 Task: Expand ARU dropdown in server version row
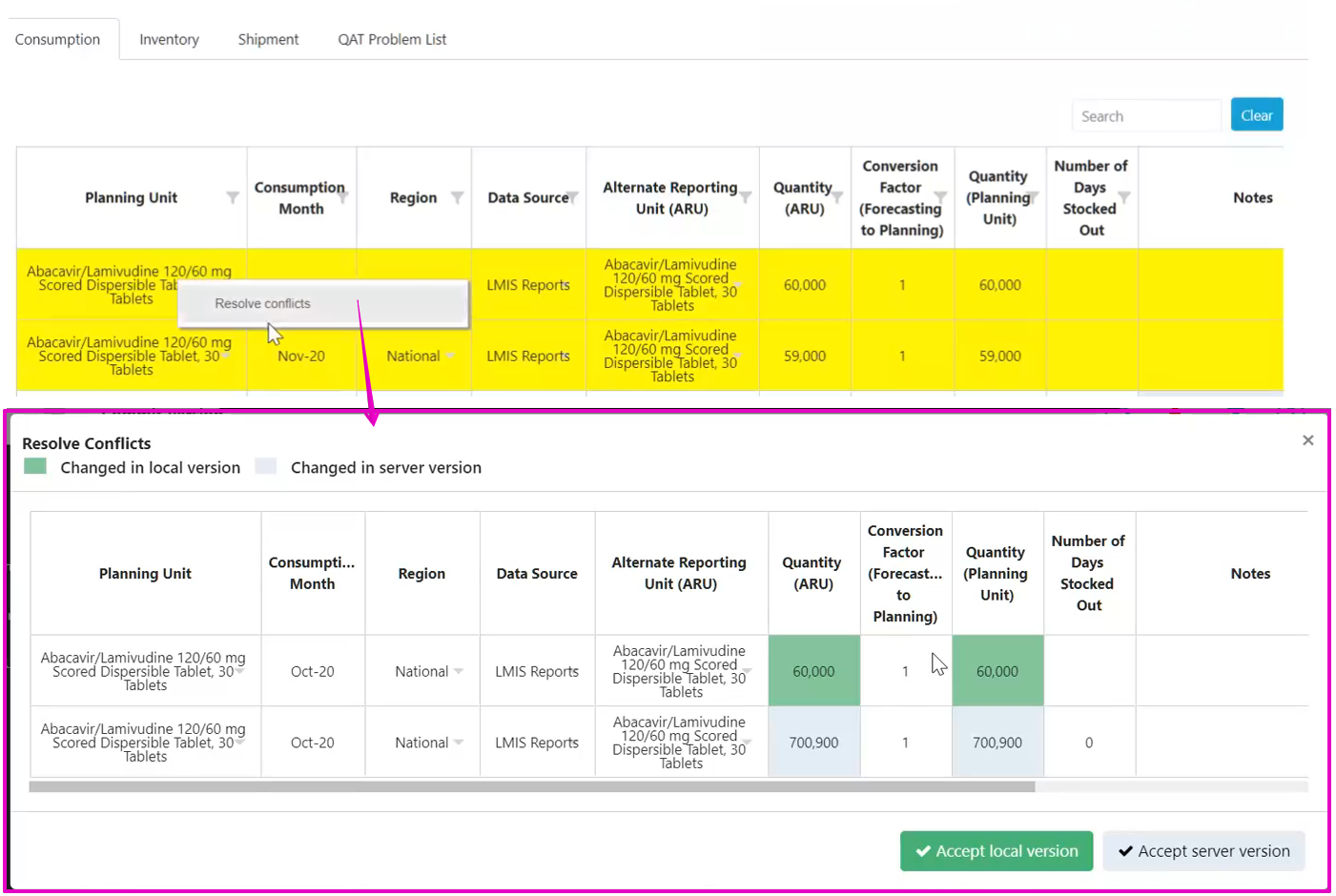(x=748, y=743)
